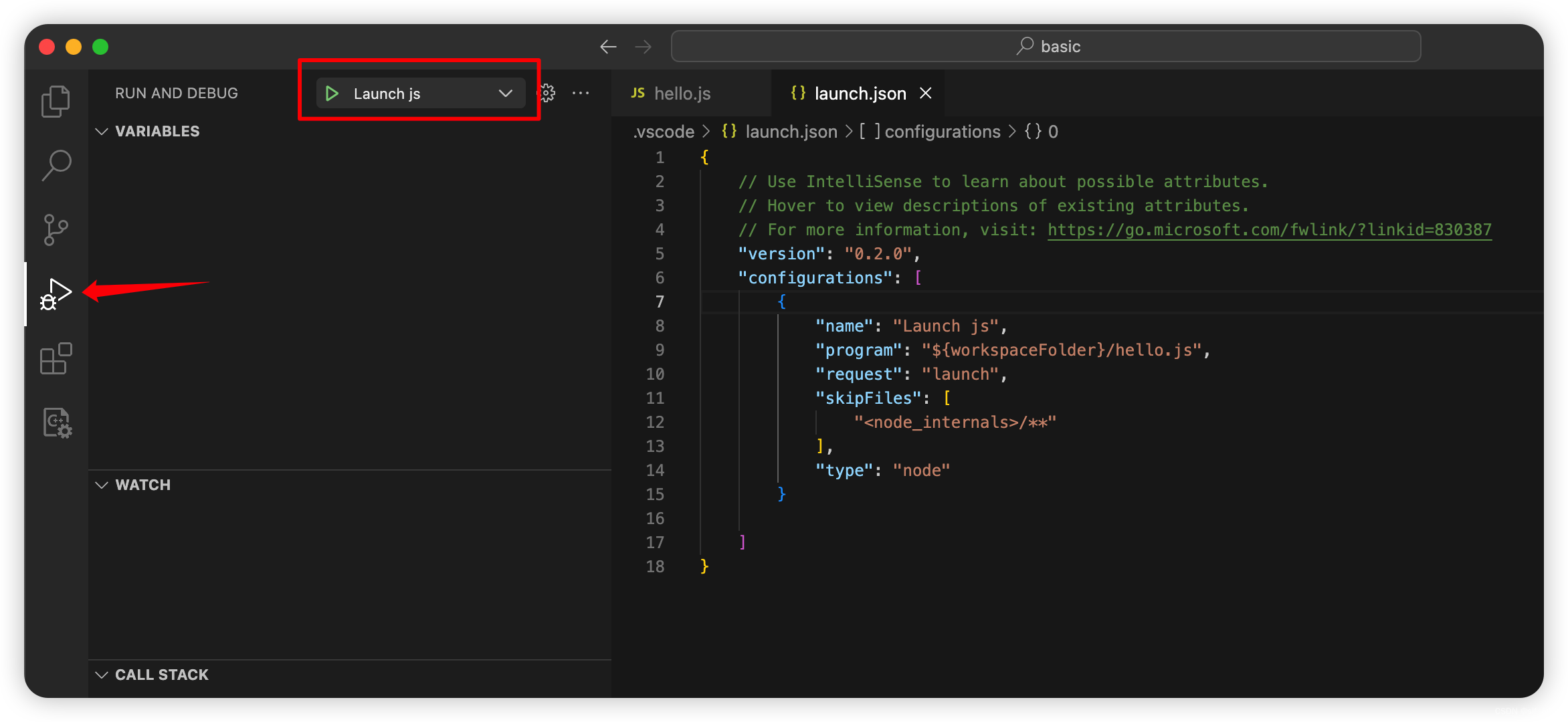
Task: Click the closing brace on line 15
Action: (781, 494)
